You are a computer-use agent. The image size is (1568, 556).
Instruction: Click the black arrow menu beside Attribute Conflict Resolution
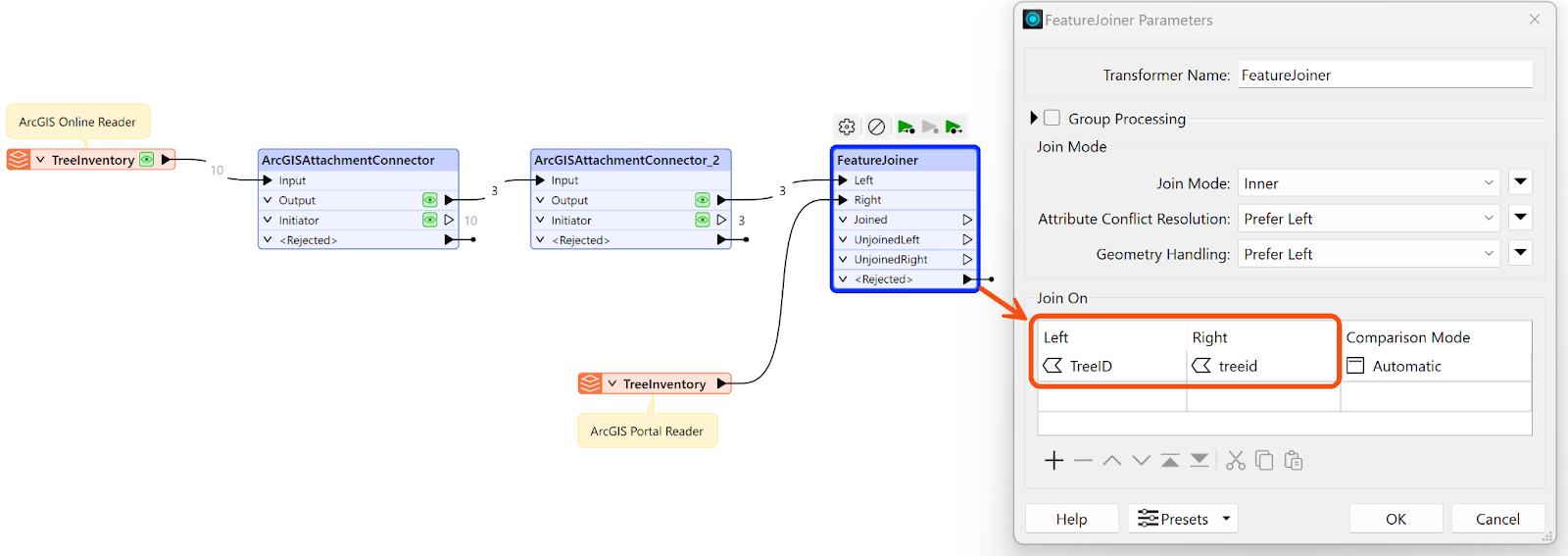pyautogui.click(x=1520, y=218)
